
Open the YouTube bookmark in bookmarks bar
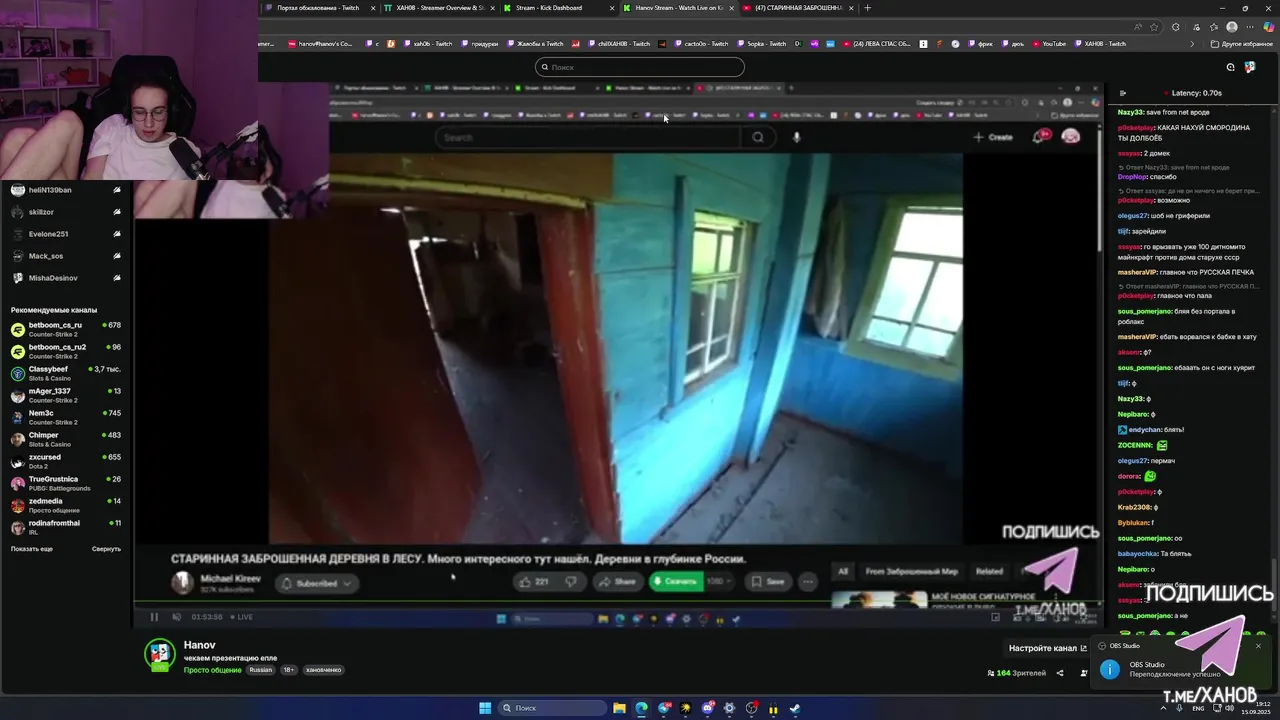[1048, 44]
